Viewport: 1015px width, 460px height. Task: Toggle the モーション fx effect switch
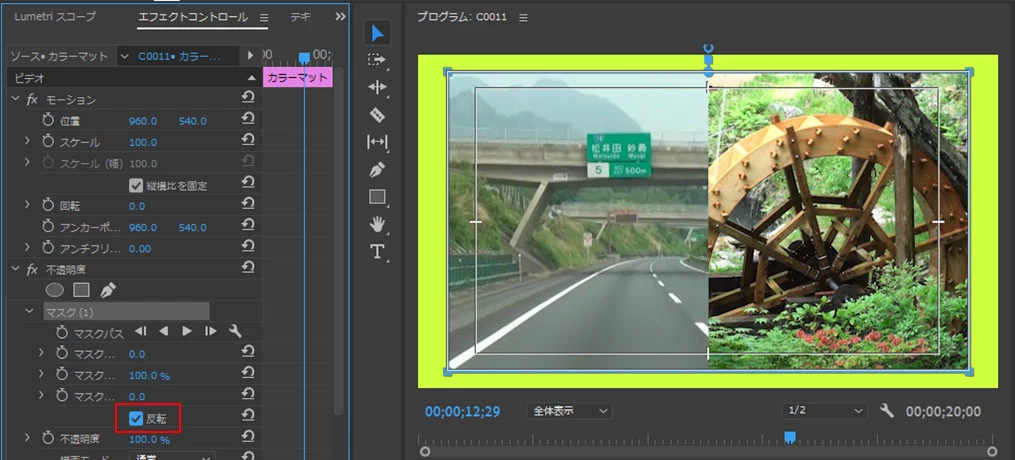coord(32,100)
